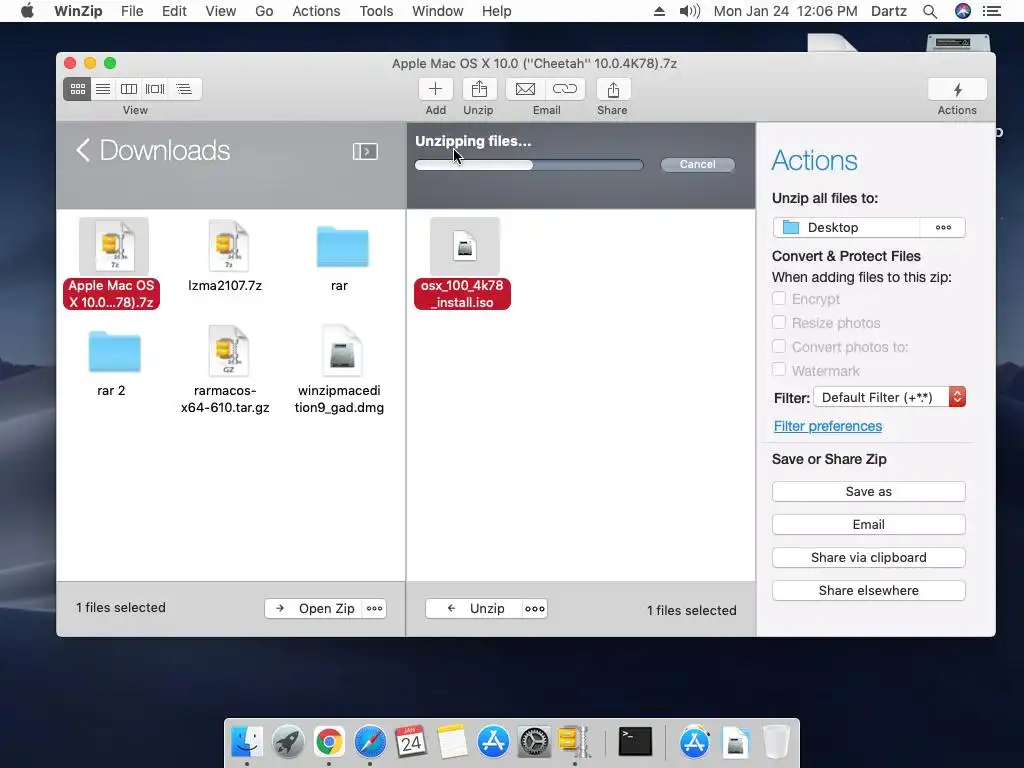Click the link-chain Email toolbar icon

point(565,89)
